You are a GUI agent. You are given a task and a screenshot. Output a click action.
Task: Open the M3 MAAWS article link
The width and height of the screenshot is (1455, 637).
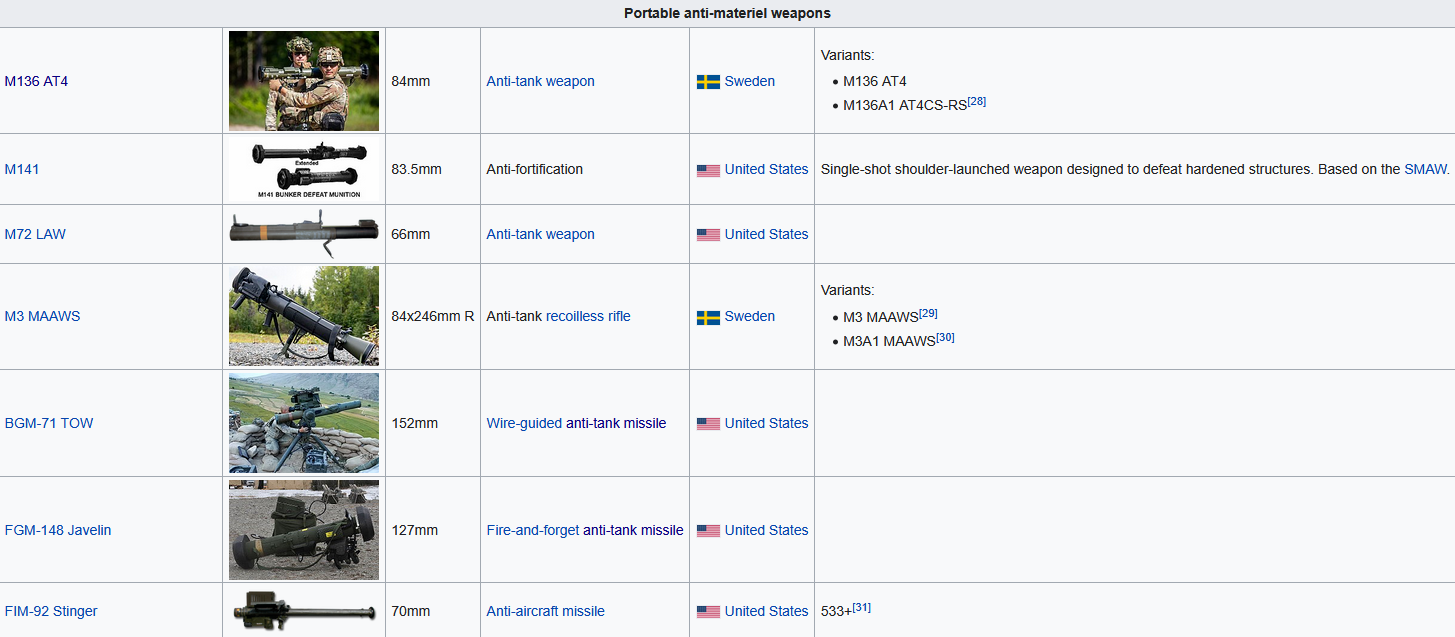coord(42,316)
